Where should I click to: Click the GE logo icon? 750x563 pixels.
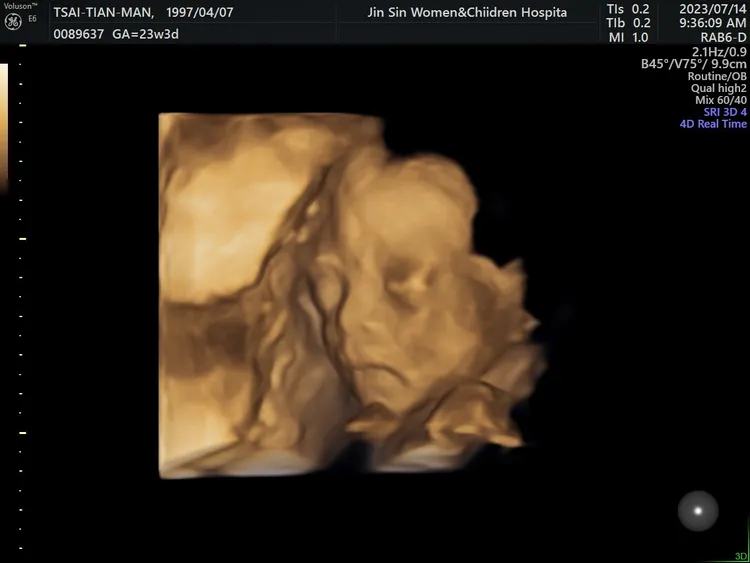pyautogui.click(x=14, y=21)
